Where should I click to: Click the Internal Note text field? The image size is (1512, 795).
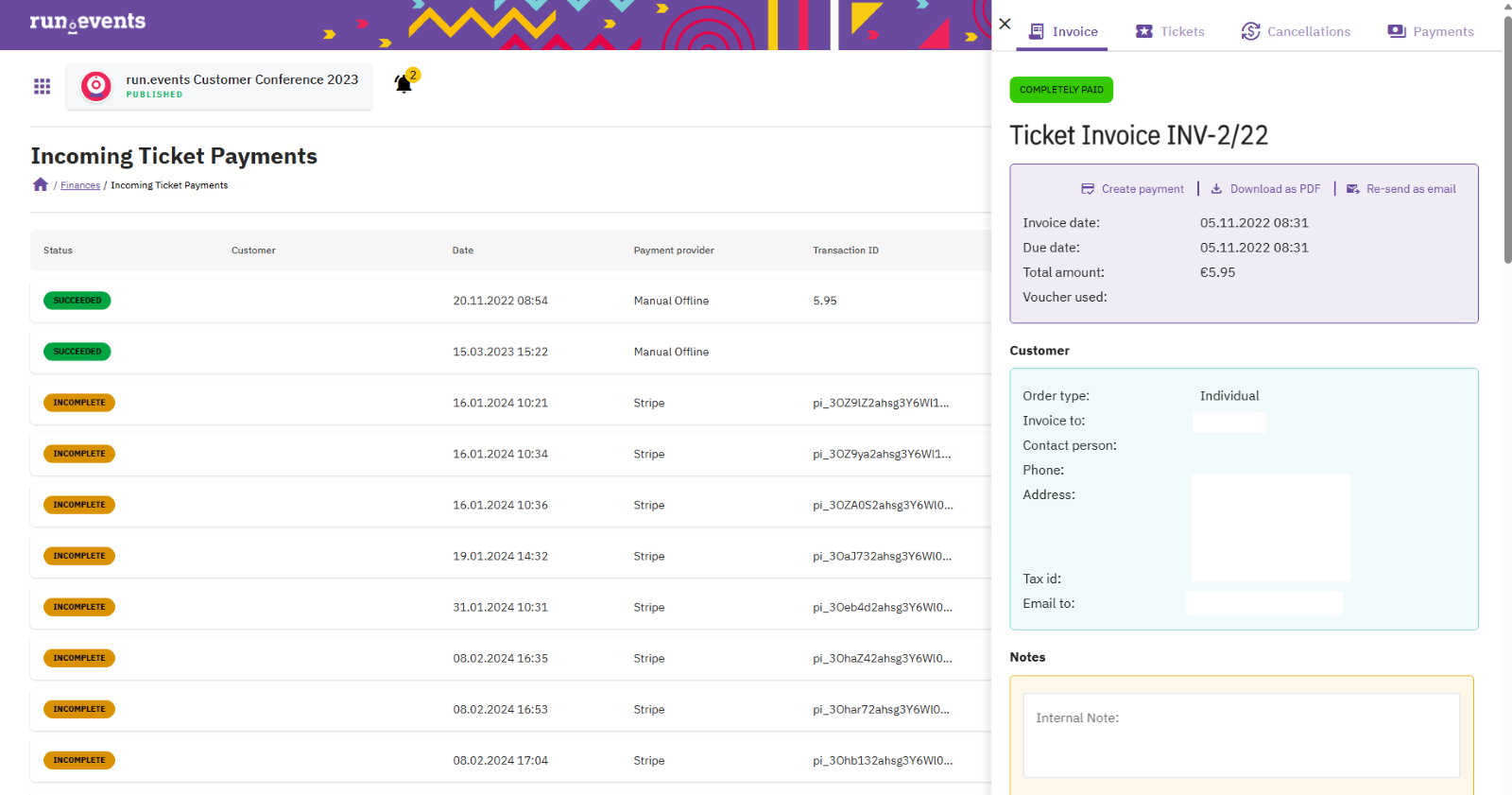click(x=1241, y=735)
